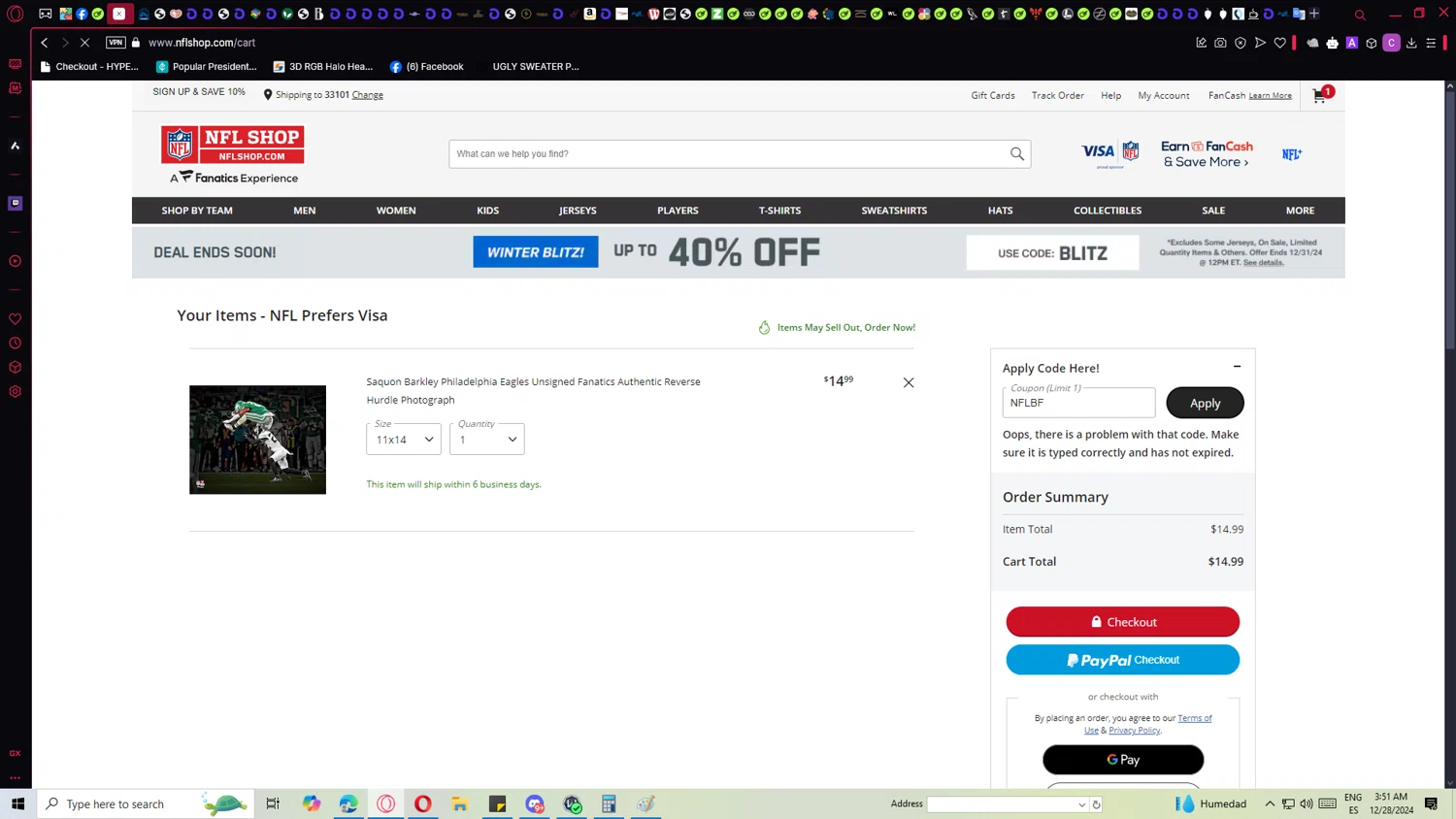Image resolution: width=1456 pixels, height=819 pixels.
Task: Open Opera sidebar settings gear
Action: coord(15,392)
